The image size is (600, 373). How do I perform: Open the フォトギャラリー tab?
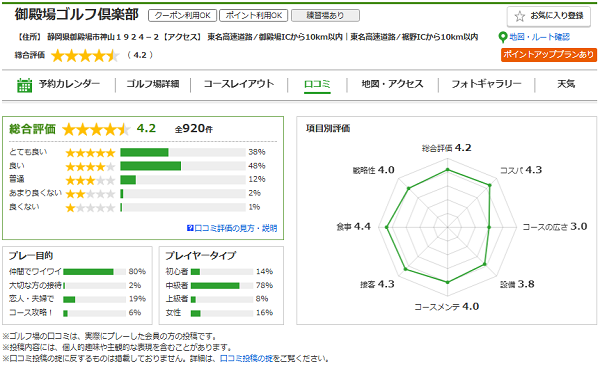click(486, 84)
